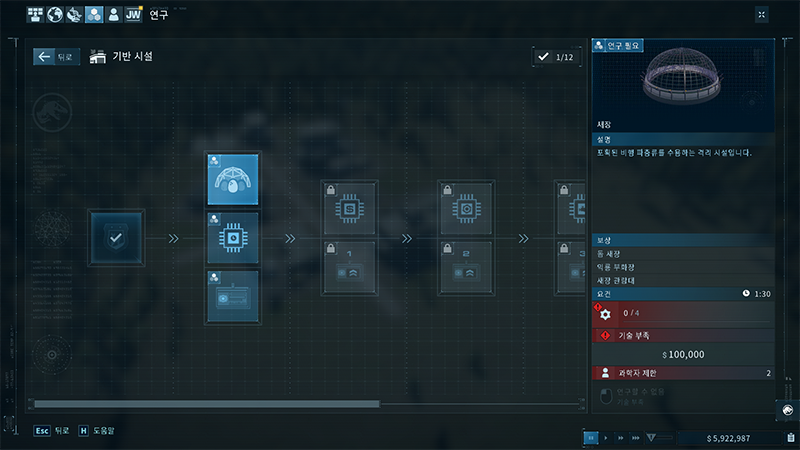The width and height of the screenshot is (800, 450).
Task: Click the Esc 뒤로 hint
Action: point(52,431)
